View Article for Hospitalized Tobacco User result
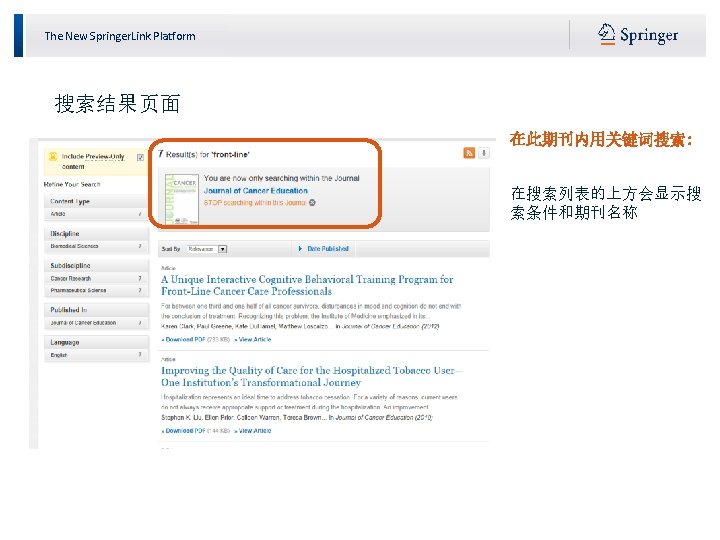 click(x=253, y=431)
